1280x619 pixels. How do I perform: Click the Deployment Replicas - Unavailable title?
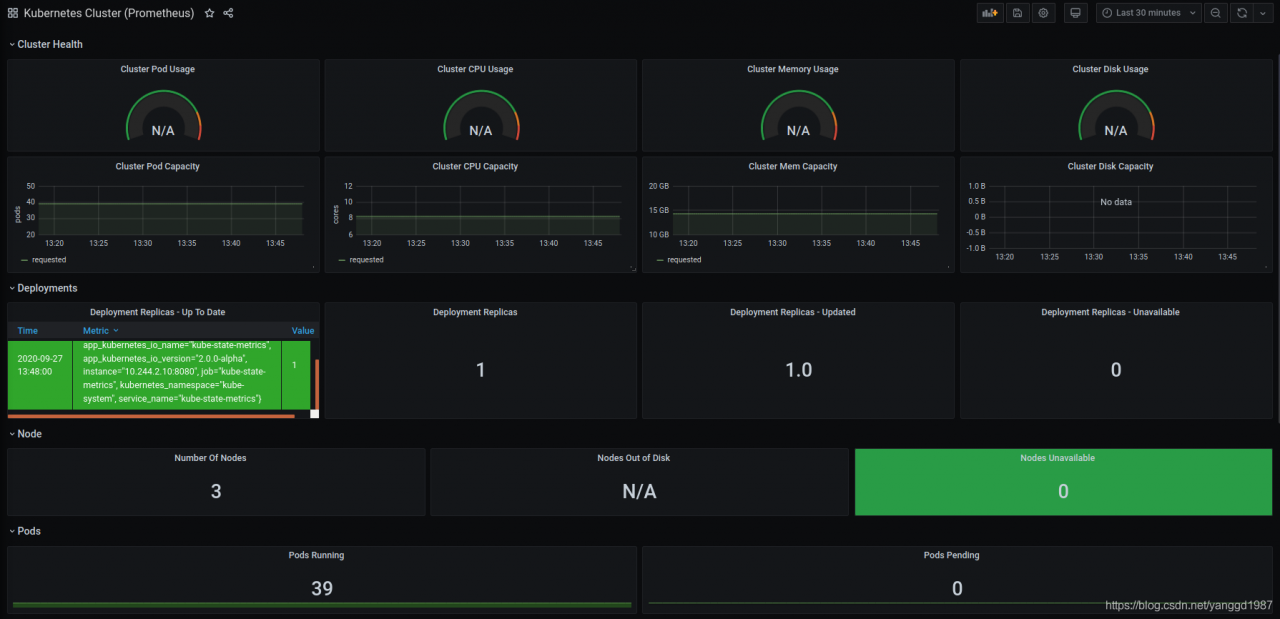tap(1110, 312)
